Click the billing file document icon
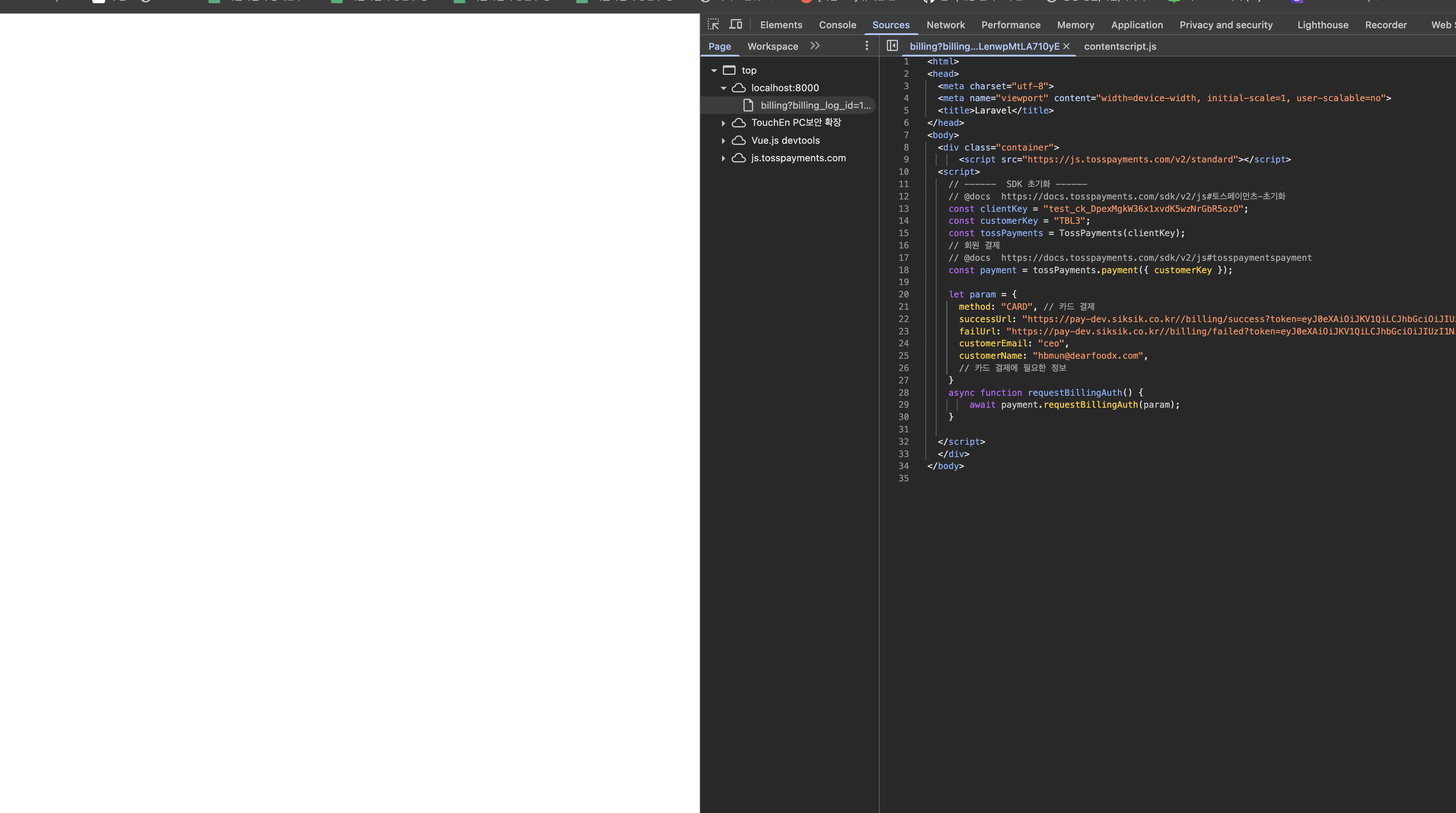The width and height of the screenshot is (1456, 813). point(748,105)
